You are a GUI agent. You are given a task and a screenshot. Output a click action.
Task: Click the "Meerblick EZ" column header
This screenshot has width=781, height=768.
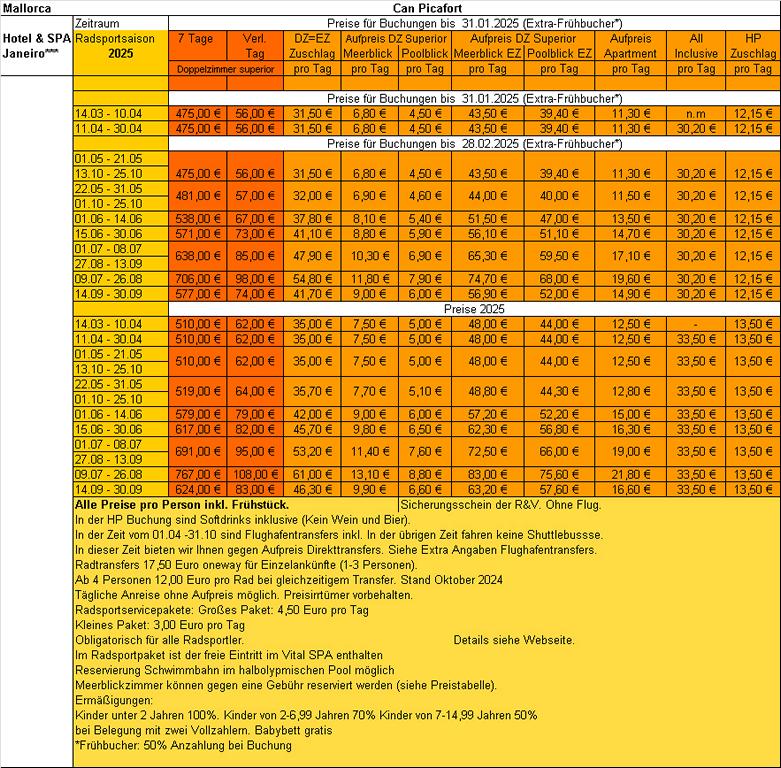[x=487, y=53]
